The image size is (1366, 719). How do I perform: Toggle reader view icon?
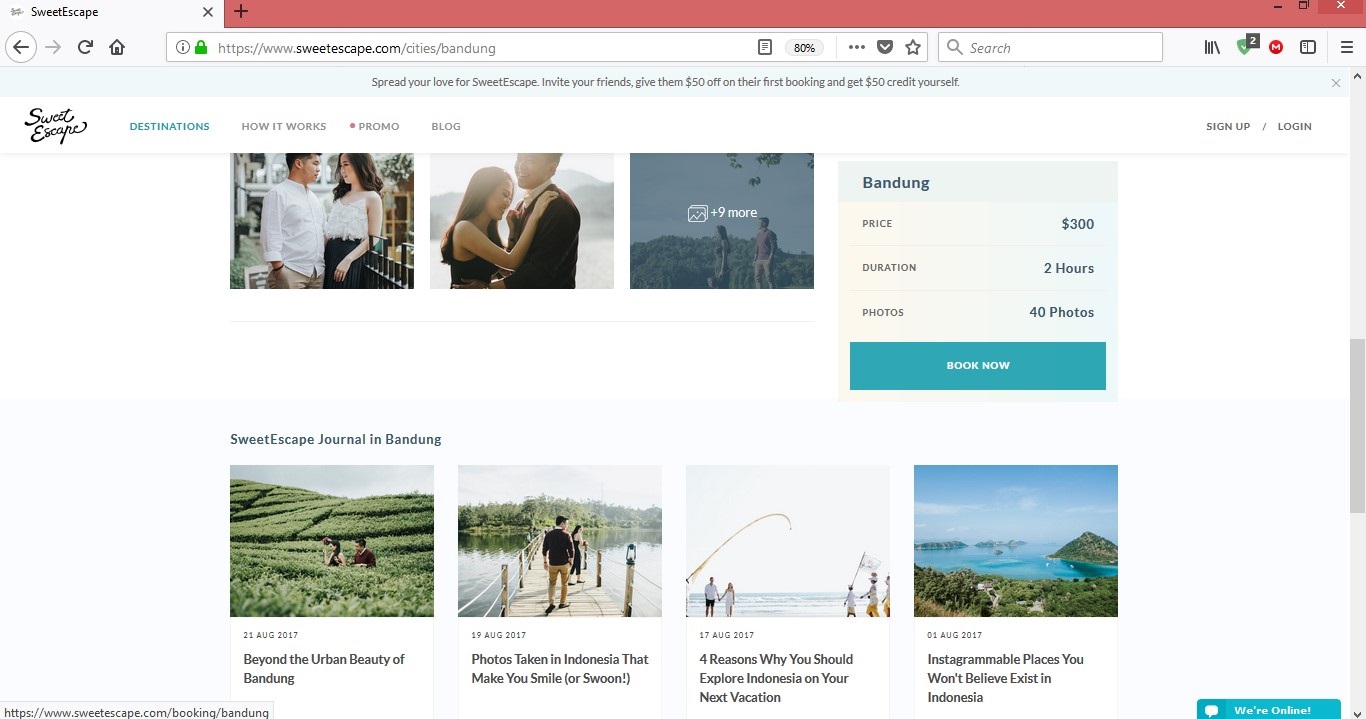(x=765, y=47)
